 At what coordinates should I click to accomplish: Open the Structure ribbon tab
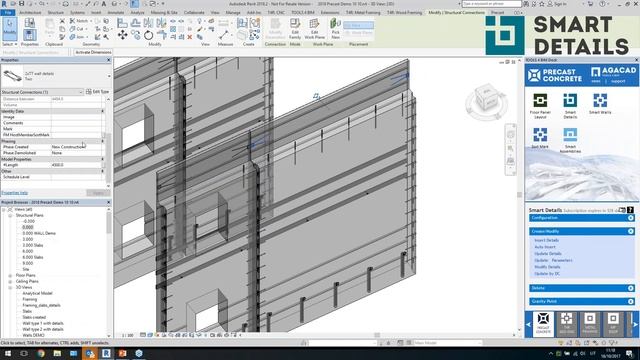coord(56,13)
